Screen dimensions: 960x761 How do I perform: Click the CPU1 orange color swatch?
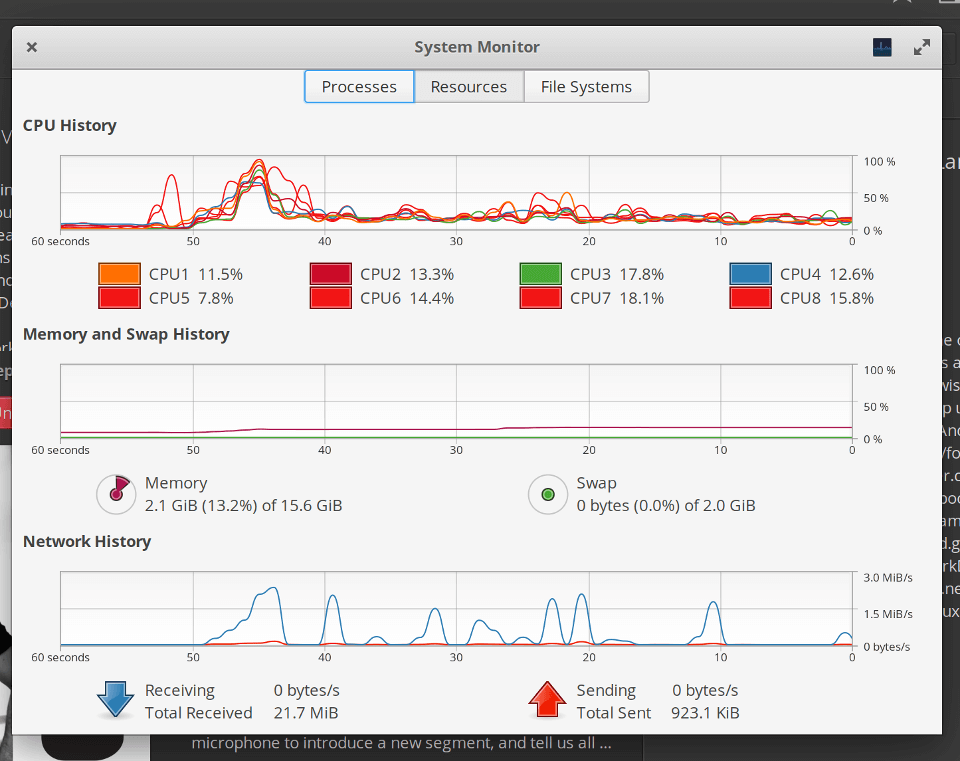tap(119, 274)
